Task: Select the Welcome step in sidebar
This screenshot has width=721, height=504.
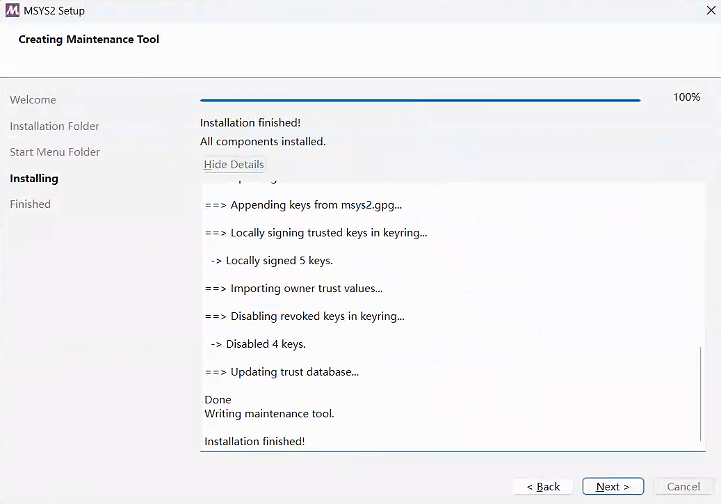Action: pos(33,100)
